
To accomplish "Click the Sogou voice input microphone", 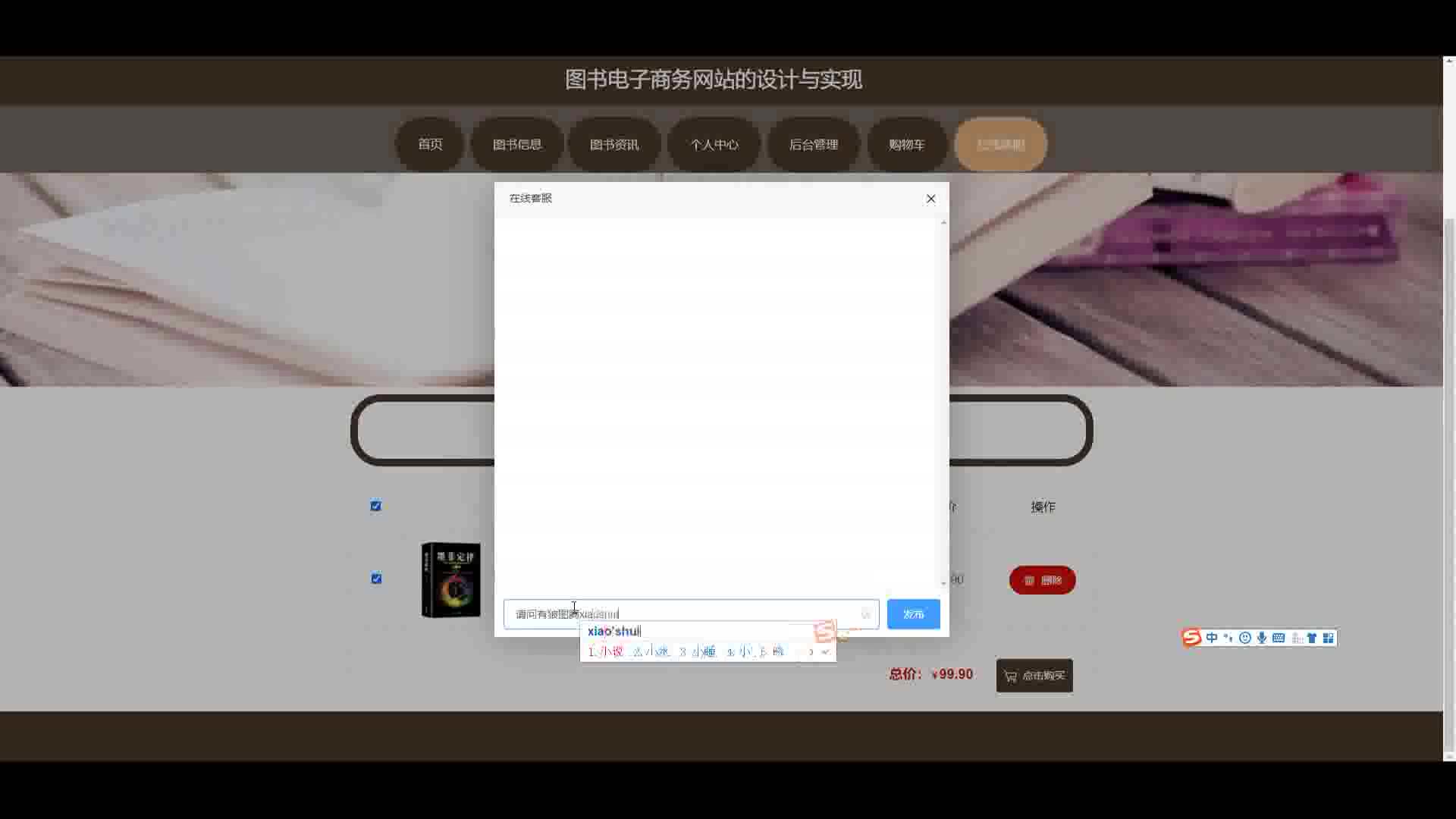I will [1262, 638].
